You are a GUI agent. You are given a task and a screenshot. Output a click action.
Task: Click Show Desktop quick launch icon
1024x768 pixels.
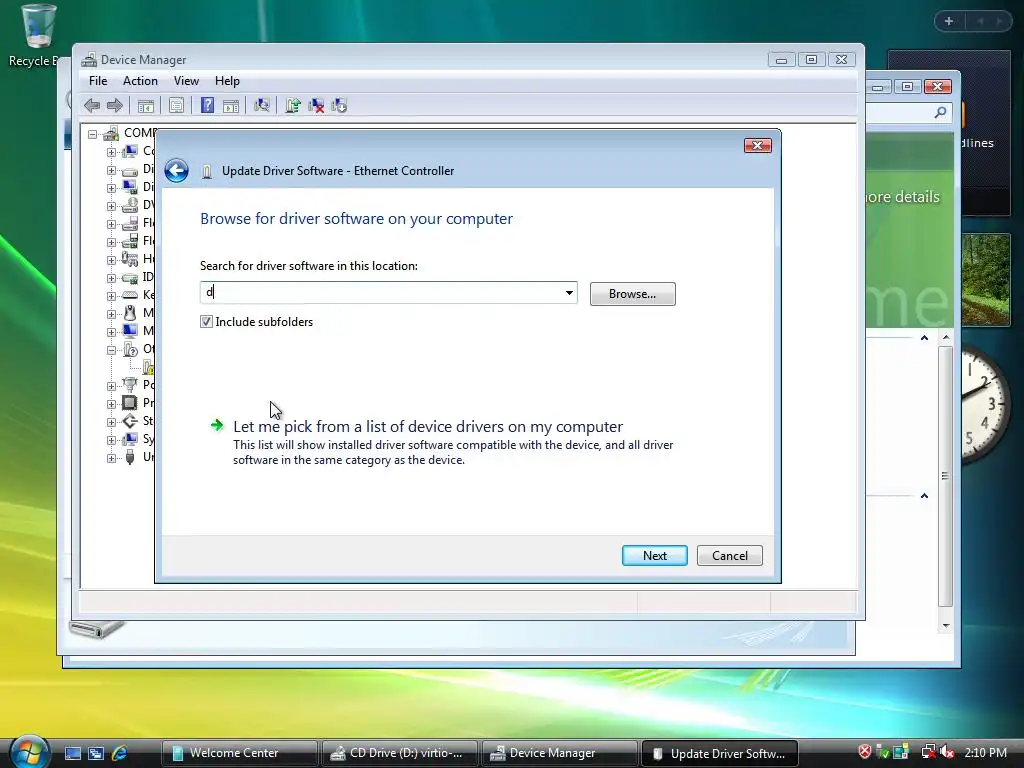pos(72,753)
